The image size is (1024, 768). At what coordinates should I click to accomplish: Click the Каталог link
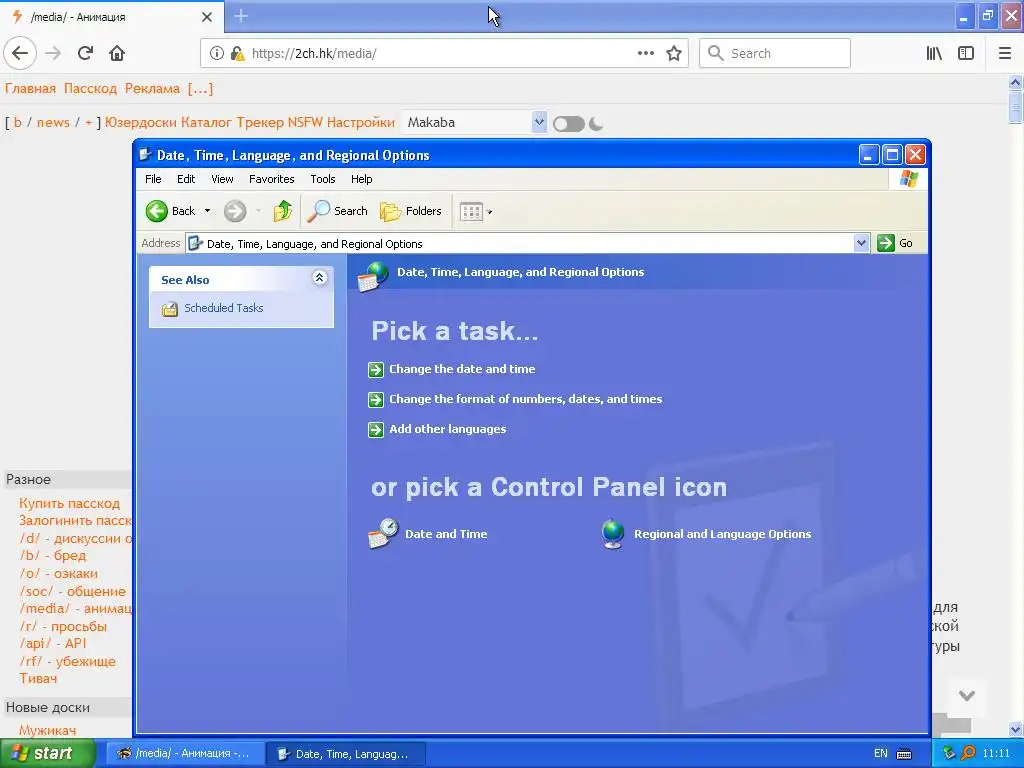[206, 122]
